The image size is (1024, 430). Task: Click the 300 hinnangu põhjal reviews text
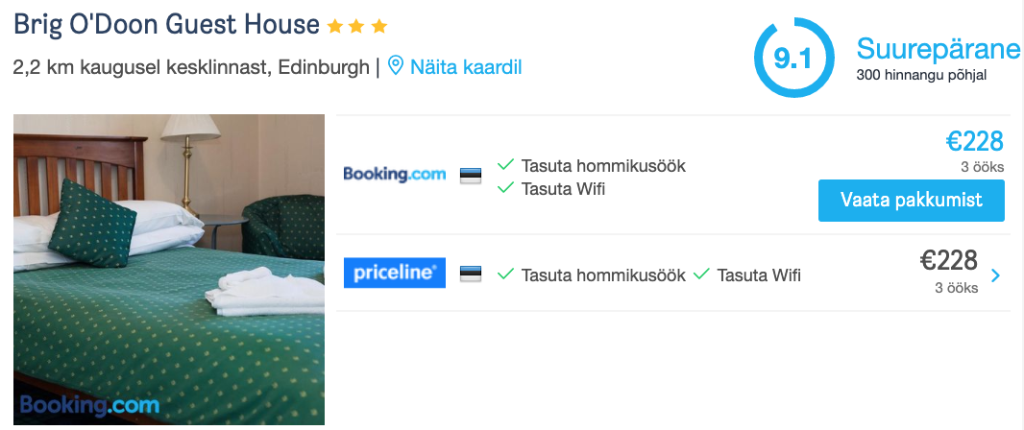click(x=921, y=75)
